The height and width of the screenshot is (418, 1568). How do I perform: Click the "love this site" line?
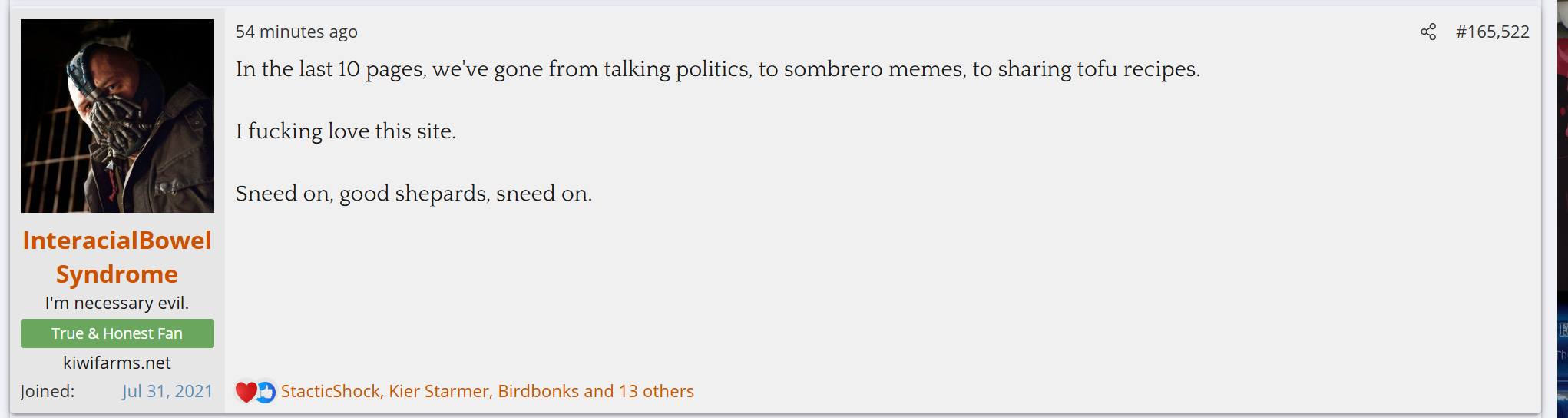[346, 131]
